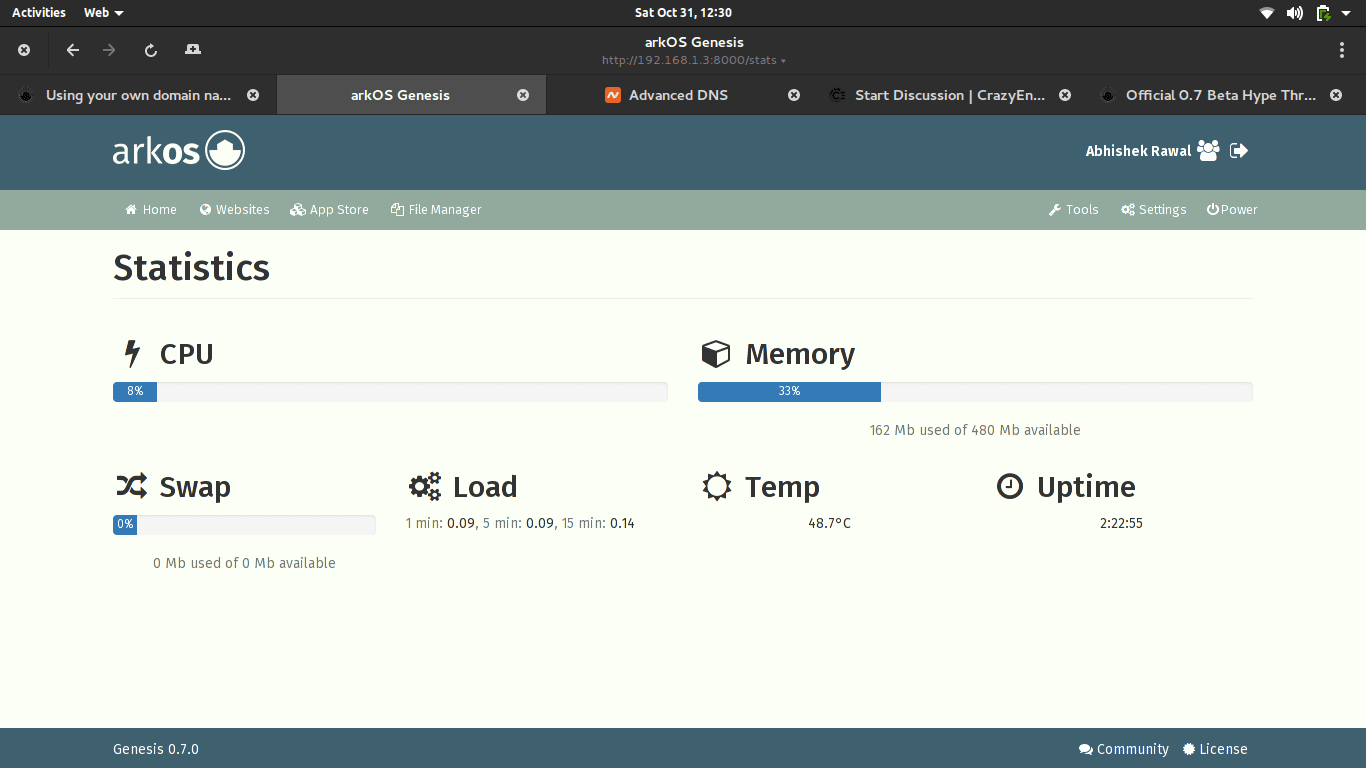Image resolution: width=1366 pixels, height=768 pixels.
Task: Expand the Settings menu
Action: [x=1153, y=210]
